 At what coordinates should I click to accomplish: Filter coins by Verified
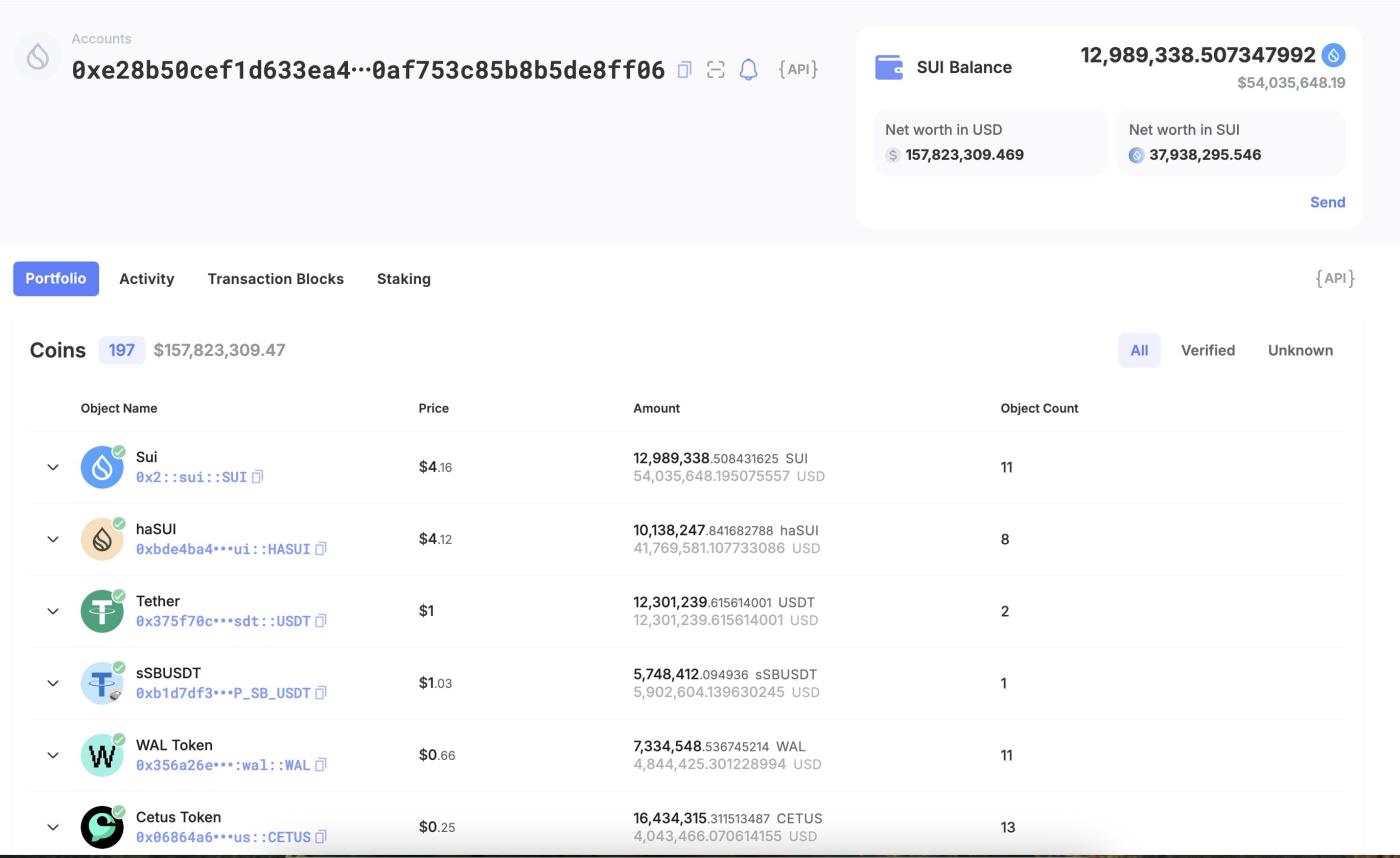tap(1207, 350)
